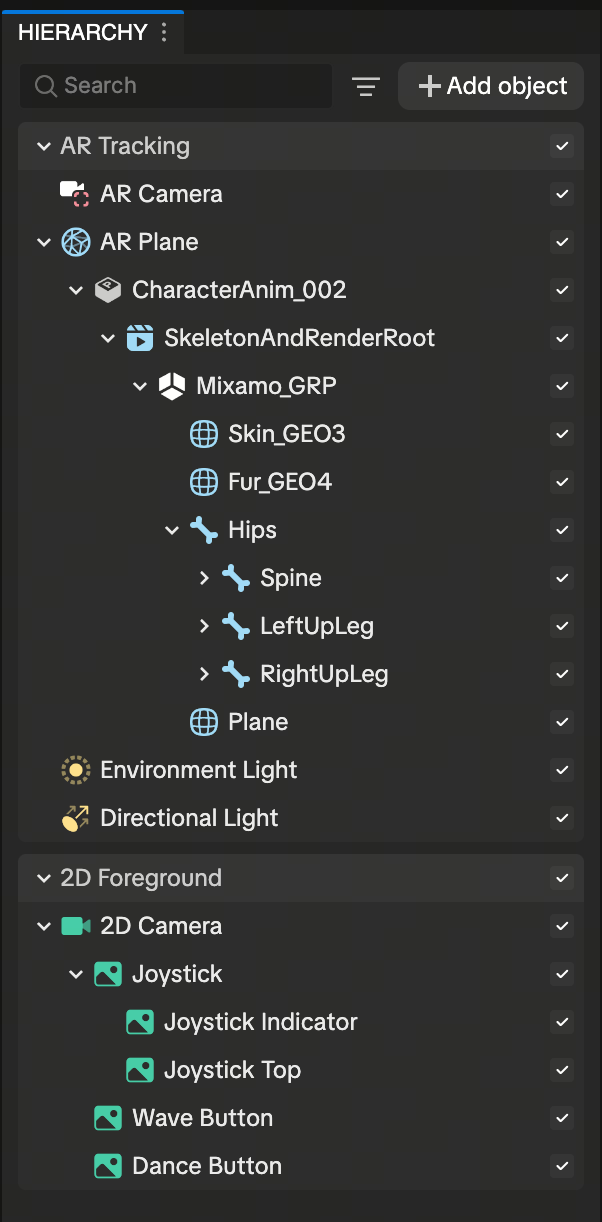602x1222 pixels.
Task: Click the Add object button
Action: (x=492, y=86)
